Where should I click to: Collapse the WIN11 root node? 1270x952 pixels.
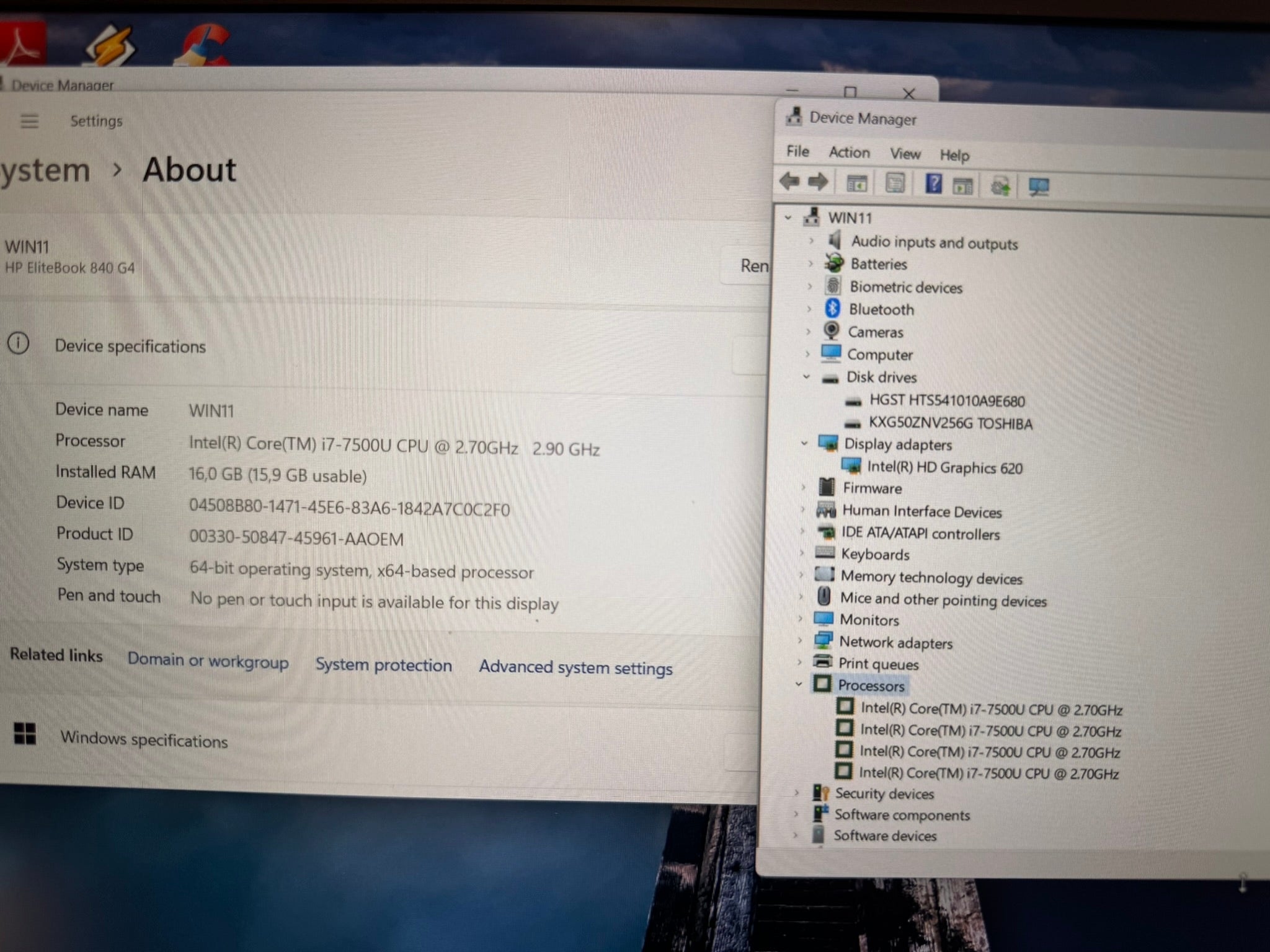click(x=788, y=218)
